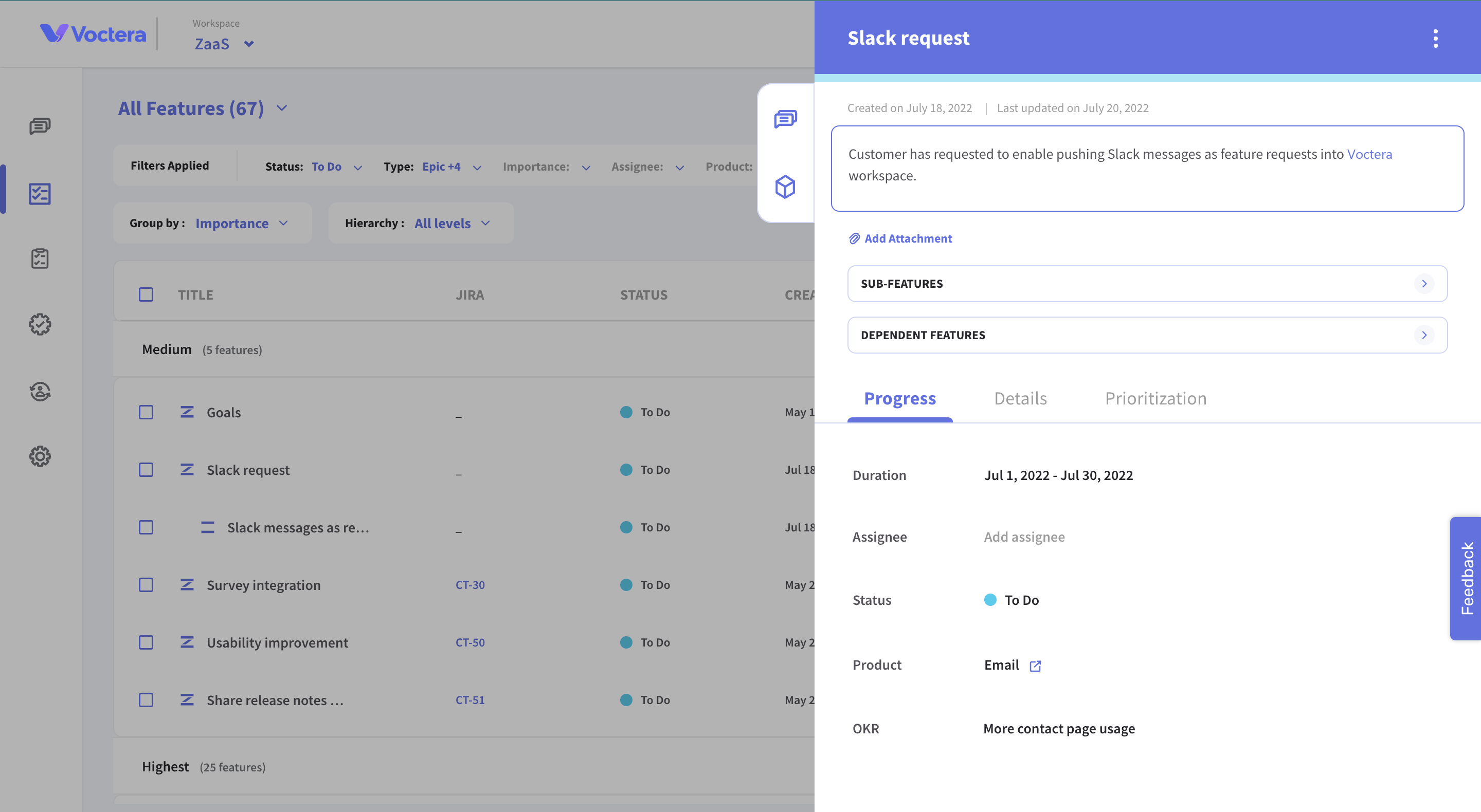Click the Duration date range value
Screen dimensions: 1481x812
1058,475
